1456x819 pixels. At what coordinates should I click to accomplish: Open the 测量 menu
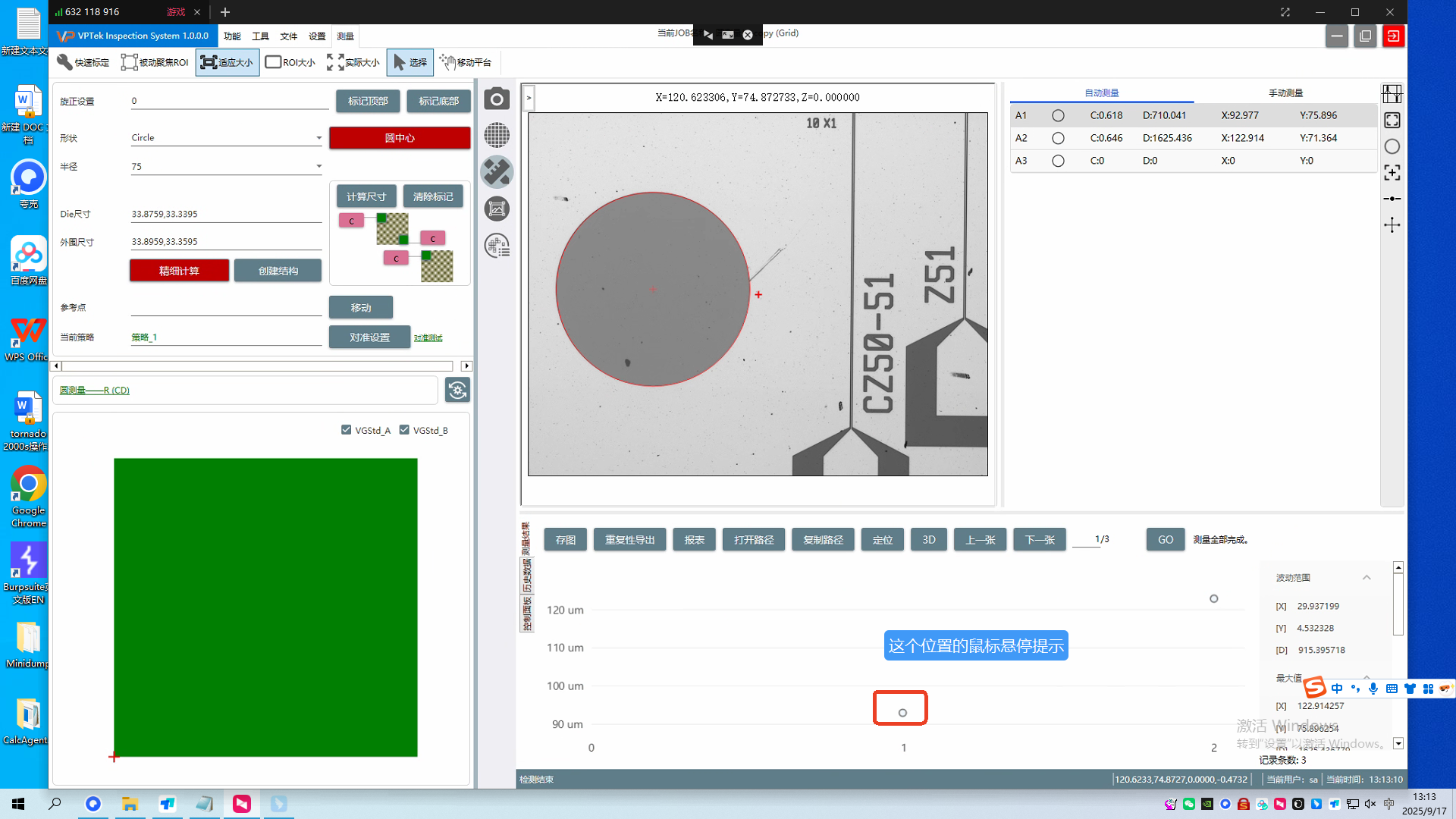point(345,36)
